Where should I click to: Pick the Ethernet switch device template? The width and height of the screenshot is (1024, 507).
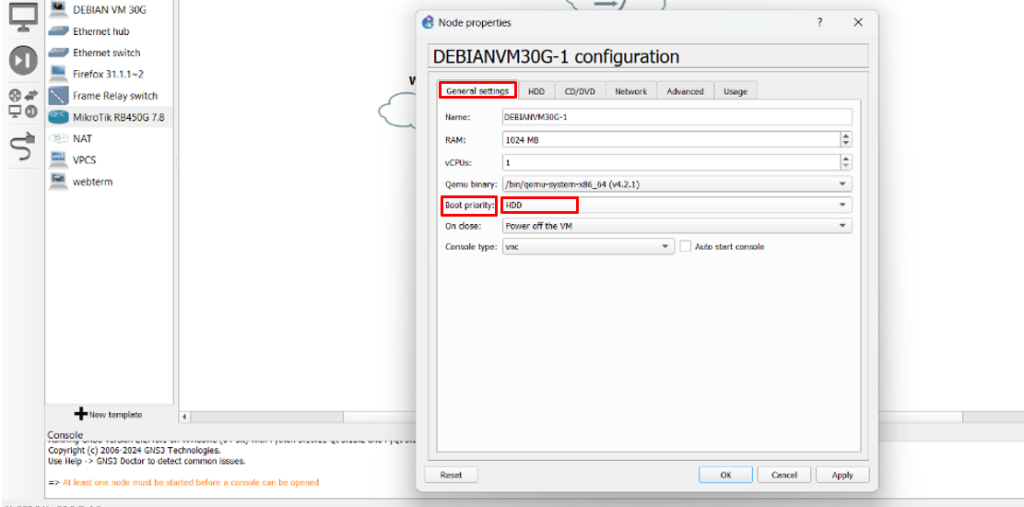click(106, 53)
